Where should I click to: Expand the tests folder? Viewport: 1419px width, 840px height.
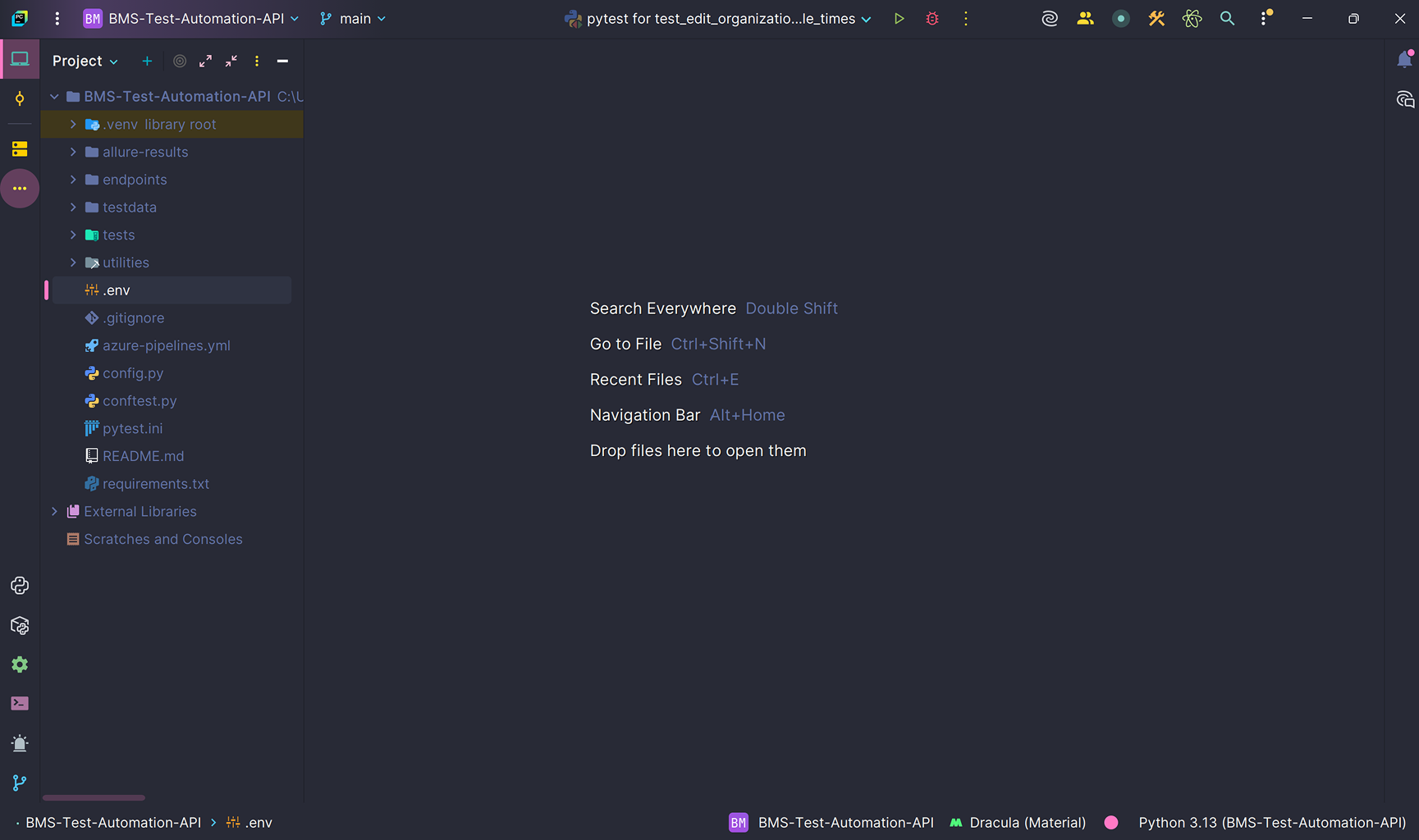(73, 235)
